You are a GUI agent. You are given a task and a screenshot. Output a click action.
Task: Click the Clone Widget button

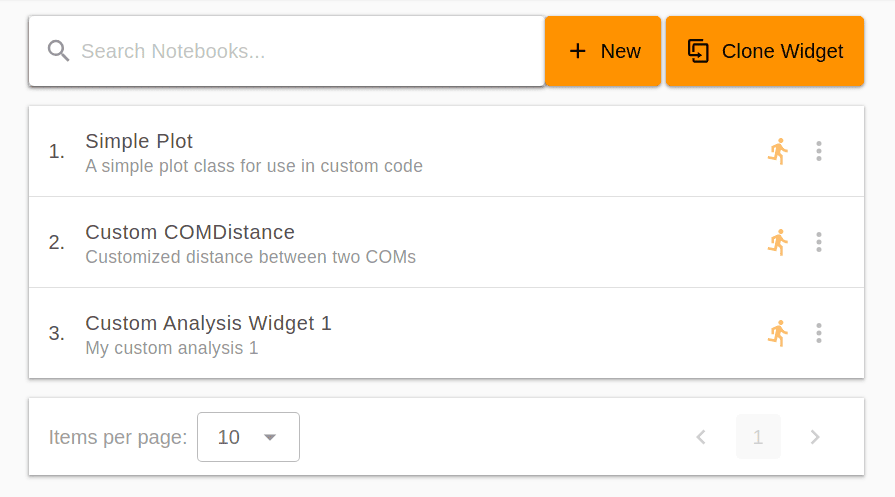[765, 51]
